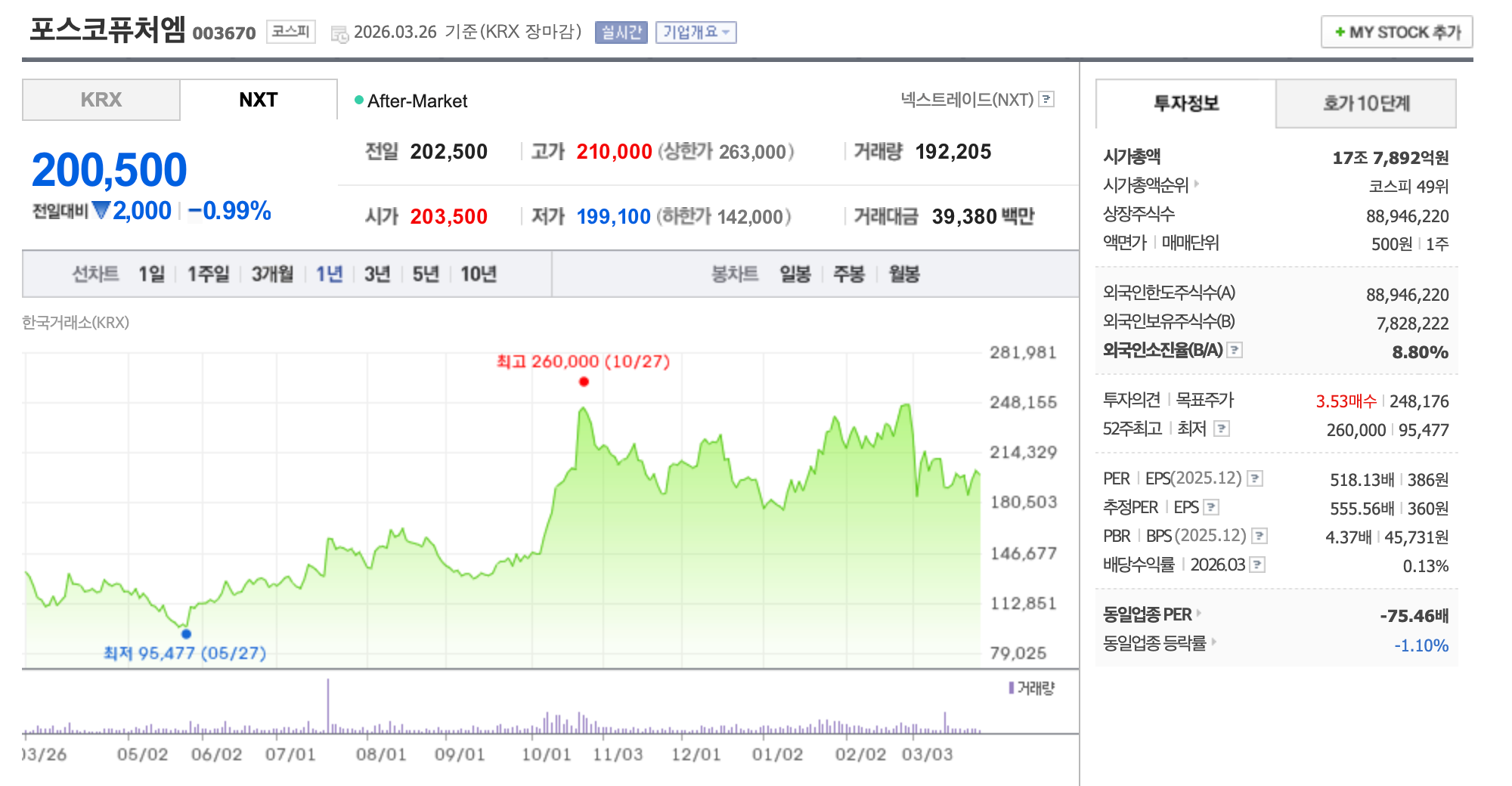Click the arrow next to 시가총액순위
The width and height of the screenshot is (1512, 786).
(1197, 183)
